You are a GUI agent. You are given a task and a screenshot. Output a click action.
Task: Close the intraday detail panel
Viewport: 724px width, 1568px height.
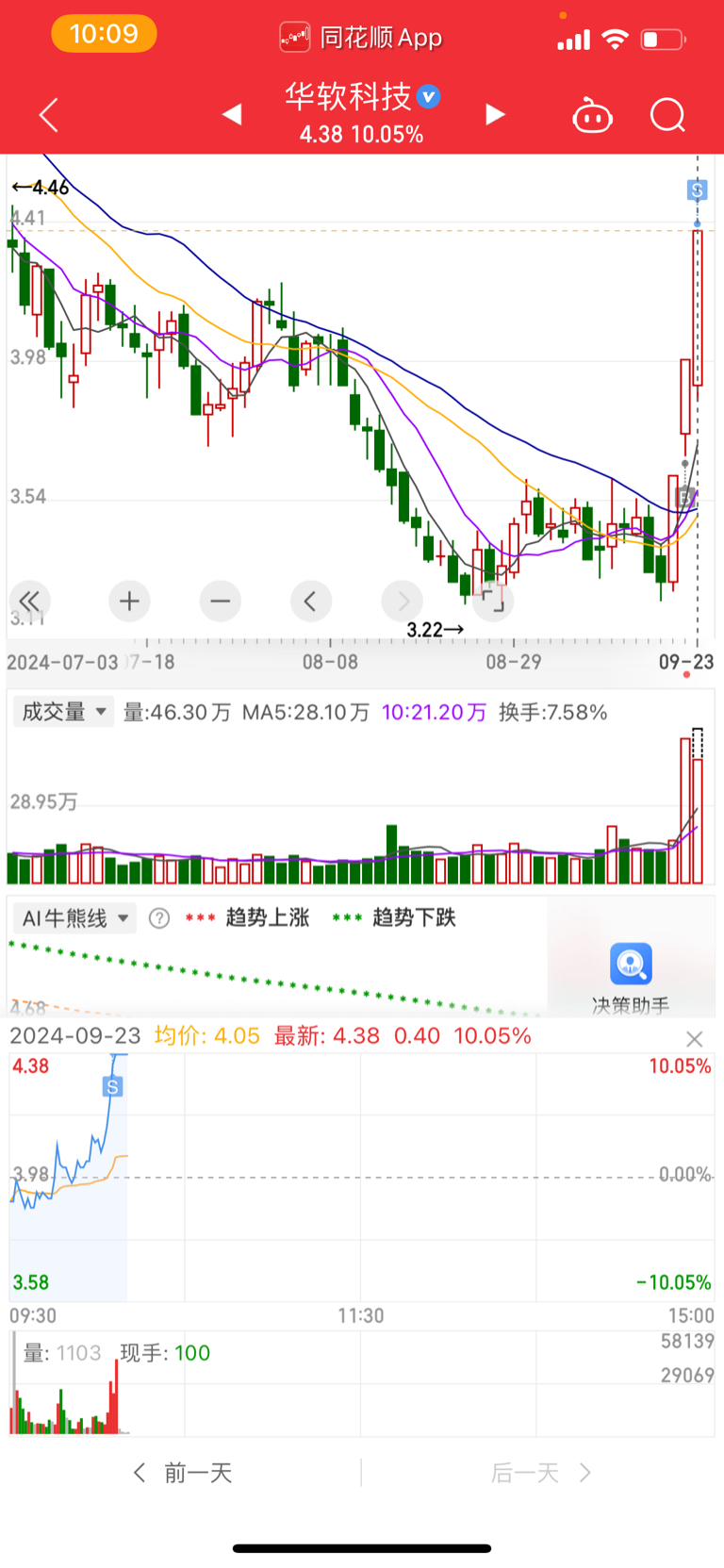point(695,1039)
